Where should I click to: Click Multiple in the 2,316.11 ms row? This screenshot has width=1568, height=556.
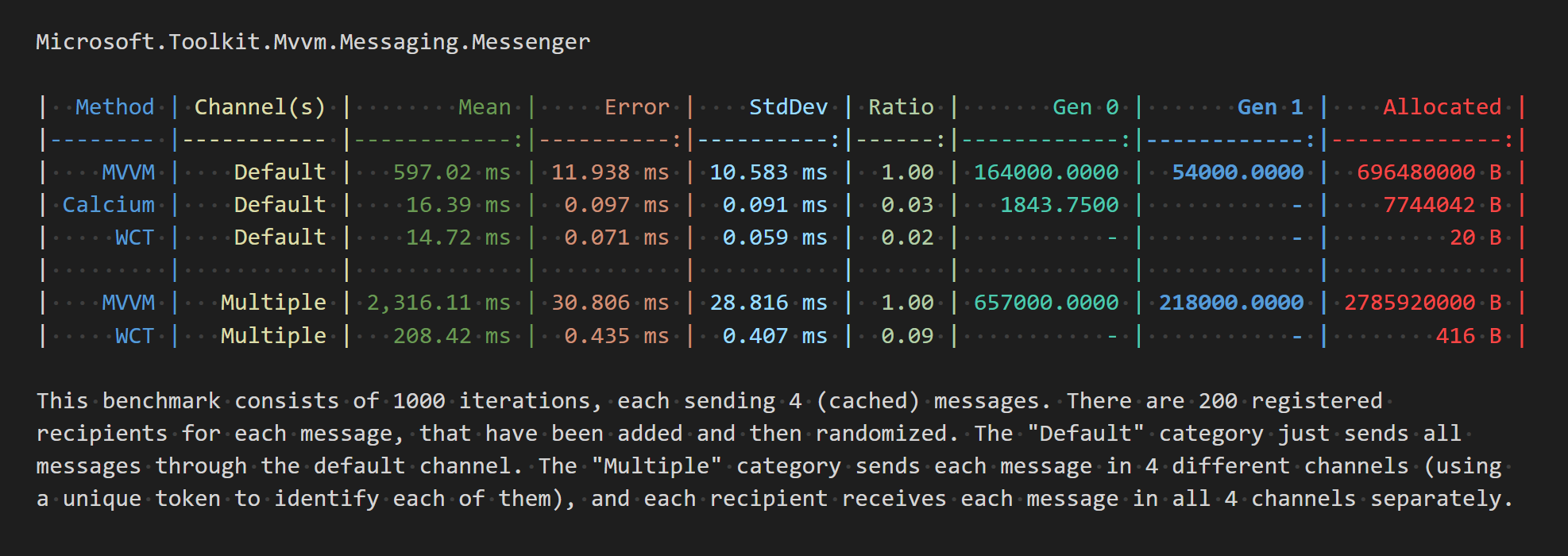point(274,303)
